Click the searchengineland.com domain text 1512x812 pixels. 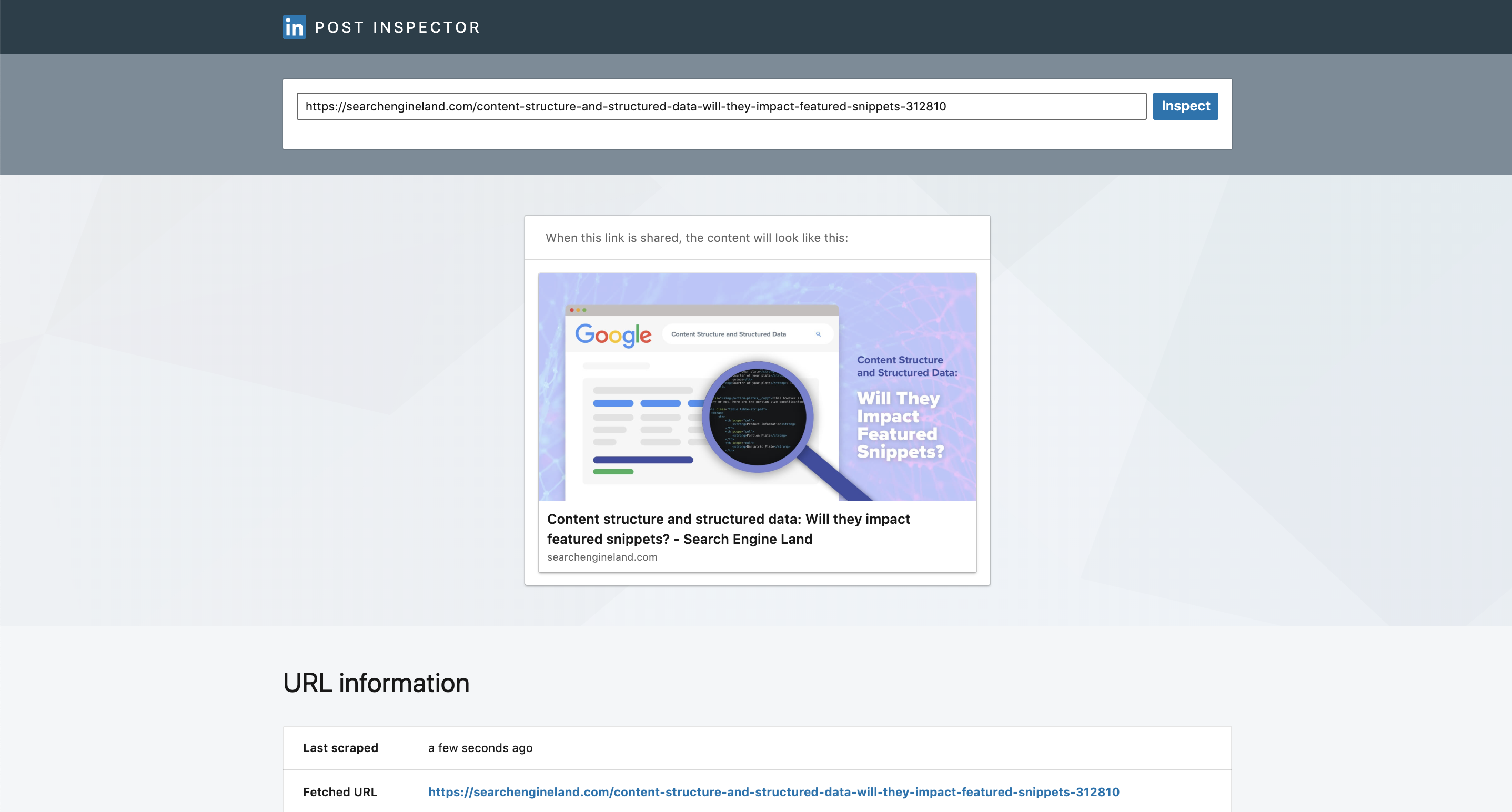(x=601, y=557)
